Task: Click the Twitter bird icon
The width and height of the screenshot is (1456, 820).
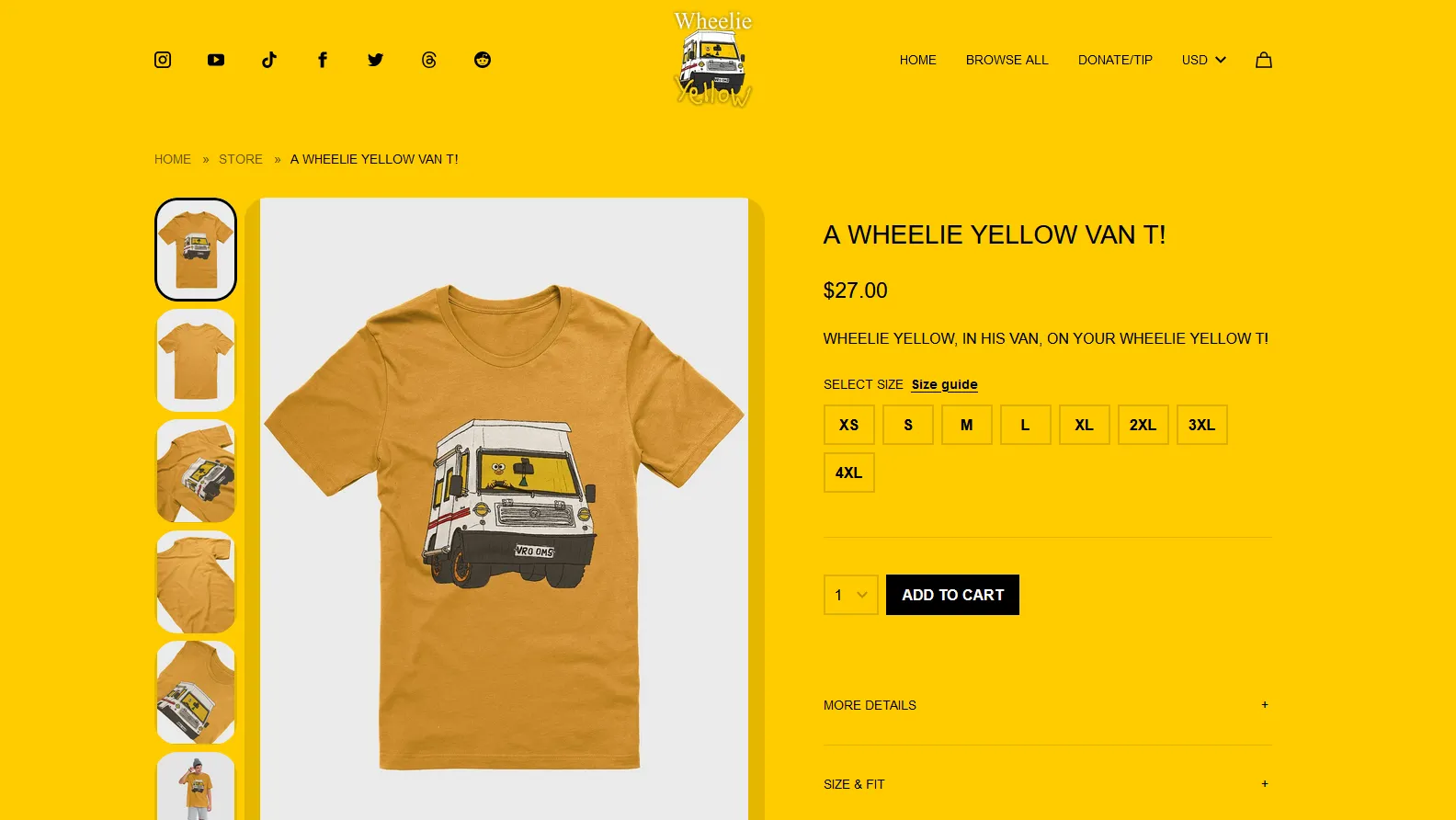Action: [376, 60]
